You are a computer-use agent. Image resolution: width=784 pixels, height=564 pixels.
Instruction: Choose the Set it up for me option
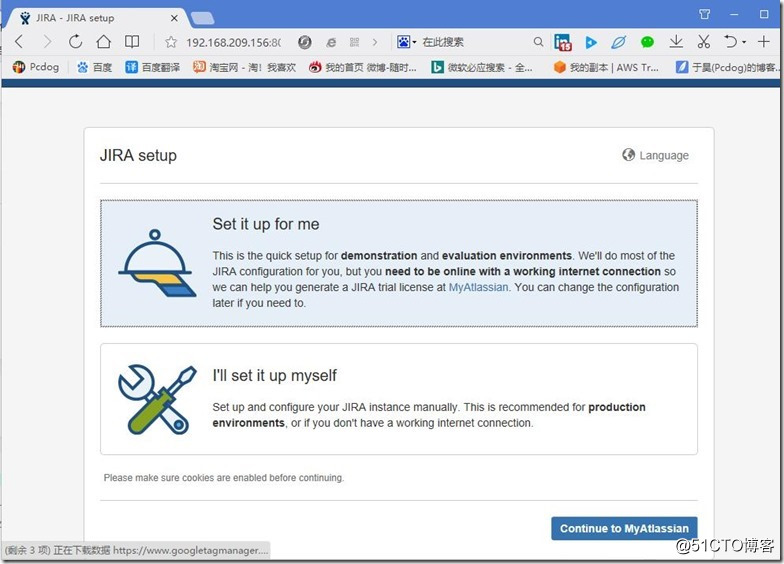(398, 264)
